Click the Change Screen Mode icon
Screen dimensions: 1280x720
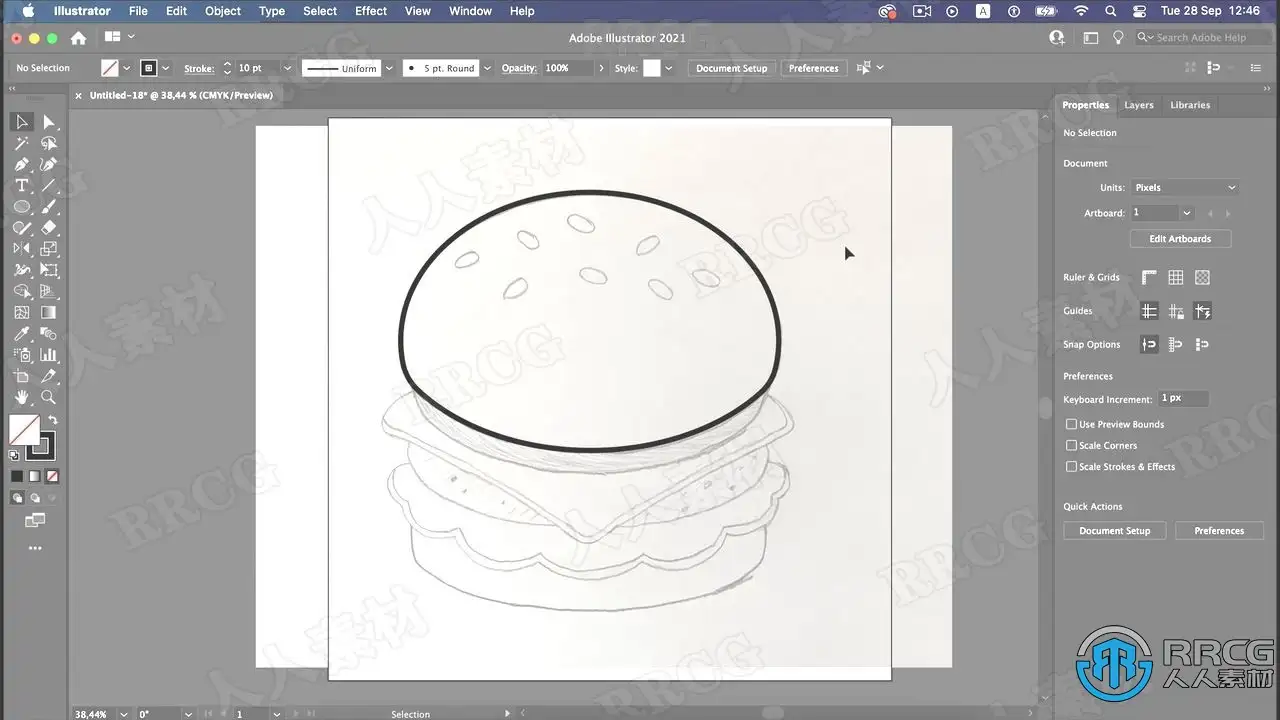coord(35,520)
